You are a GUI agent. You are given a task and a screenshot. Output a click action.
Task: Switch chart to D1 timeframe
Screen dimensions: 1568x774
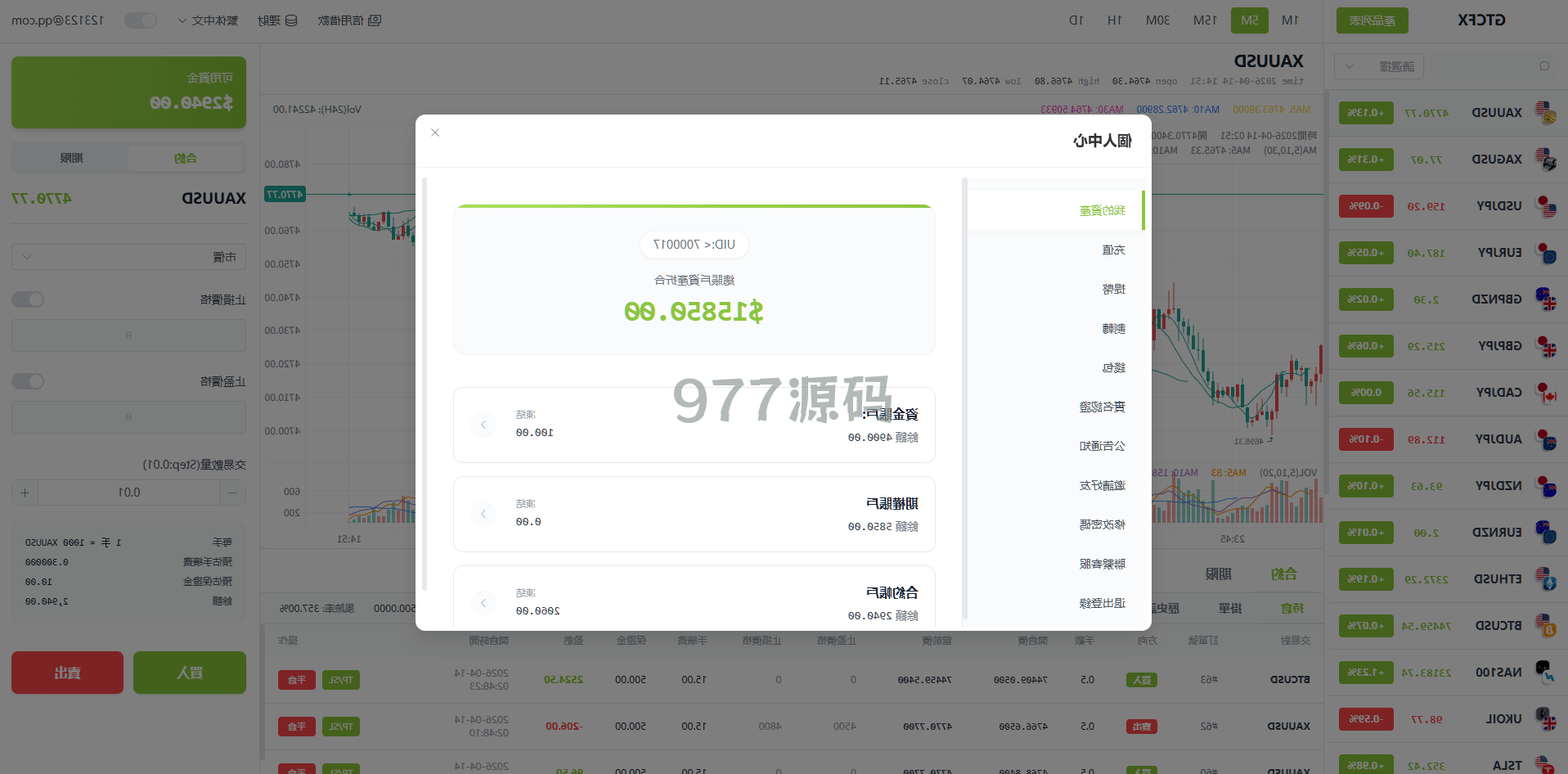pyautogui.click(x=1076, y=20)
